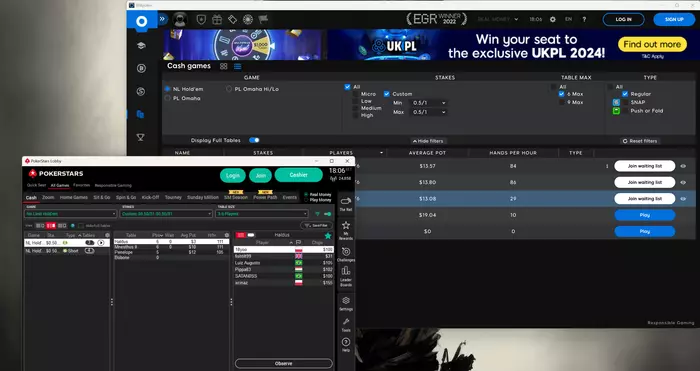This screenshot has height=371, width=700.
Task: Open the Sunday Million tab
Action: point(203,197)
